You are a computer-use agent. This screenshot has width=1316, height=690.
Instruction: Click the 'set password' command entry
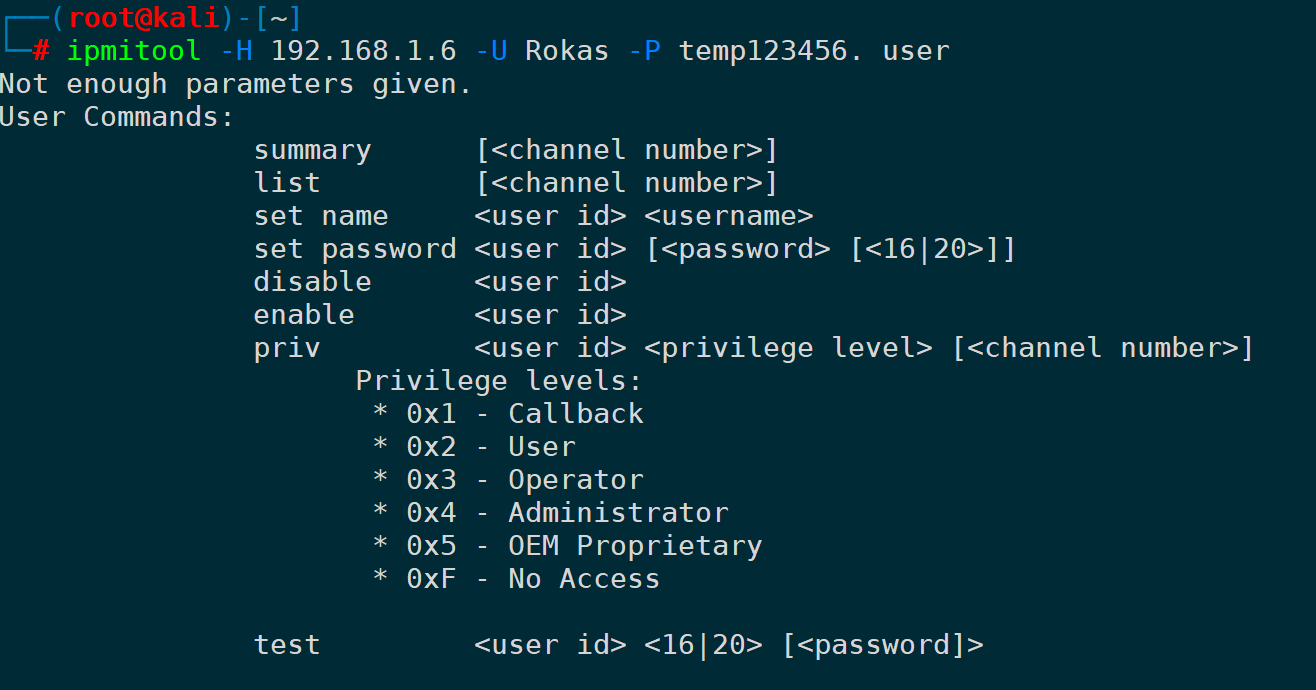pos(355,249)
